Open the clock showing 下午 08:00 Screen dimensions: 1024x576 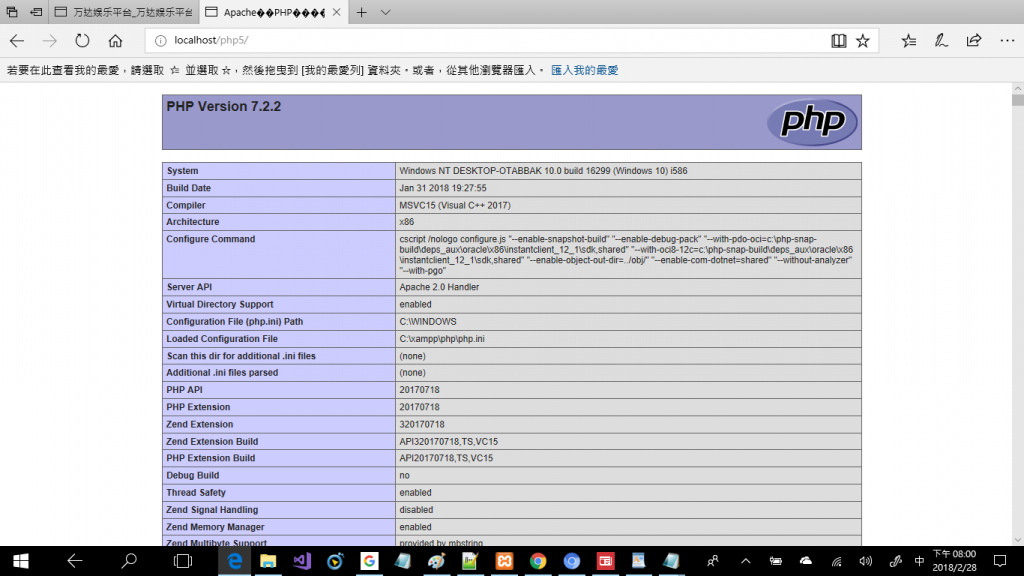click(x=954, y=561)
